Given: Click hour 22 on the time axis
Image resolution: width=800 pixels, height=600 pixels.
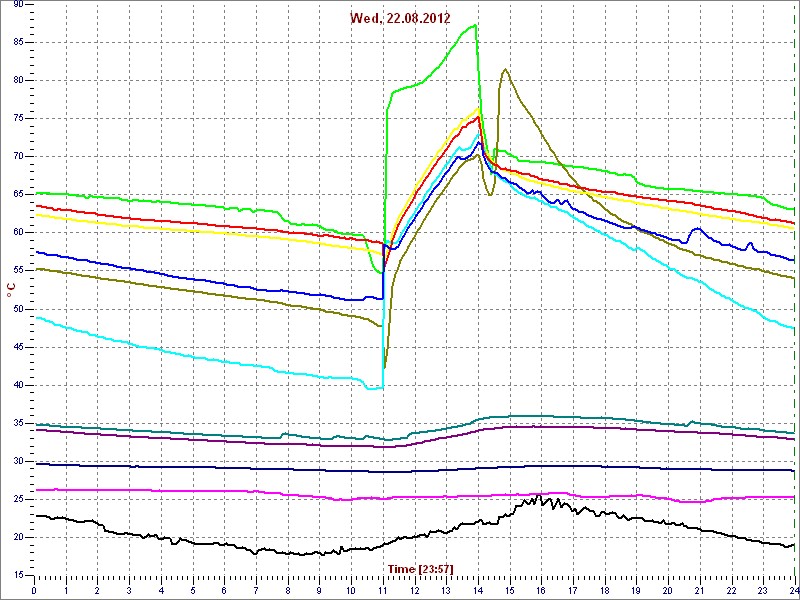Looking at the screenshot, I should (732, 590).
